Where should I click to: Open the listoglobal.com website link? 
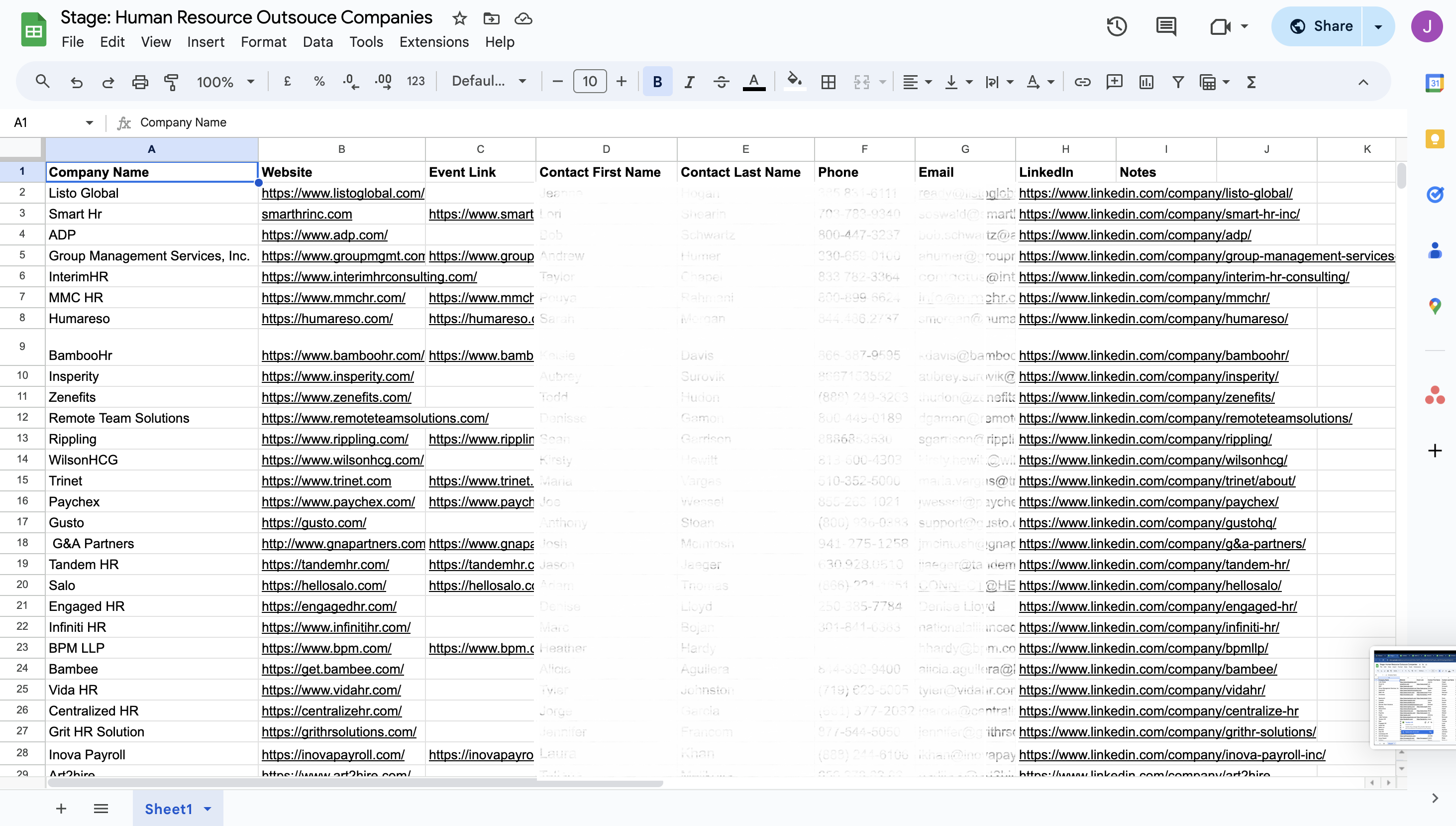(342, 193)
